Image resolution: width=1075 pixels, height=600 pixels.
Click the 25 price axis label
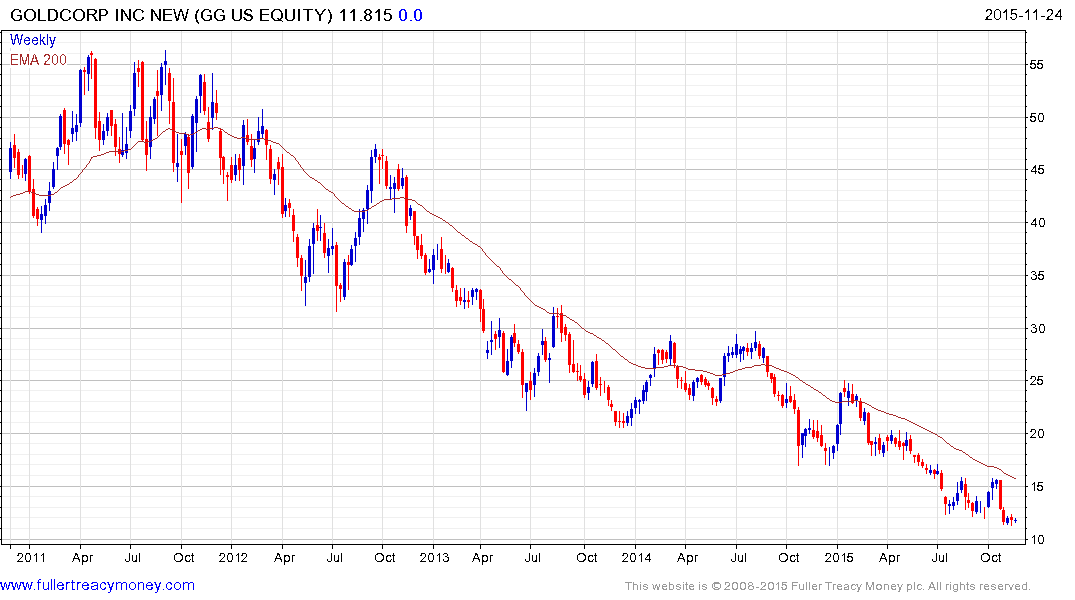coord(1037,381)
